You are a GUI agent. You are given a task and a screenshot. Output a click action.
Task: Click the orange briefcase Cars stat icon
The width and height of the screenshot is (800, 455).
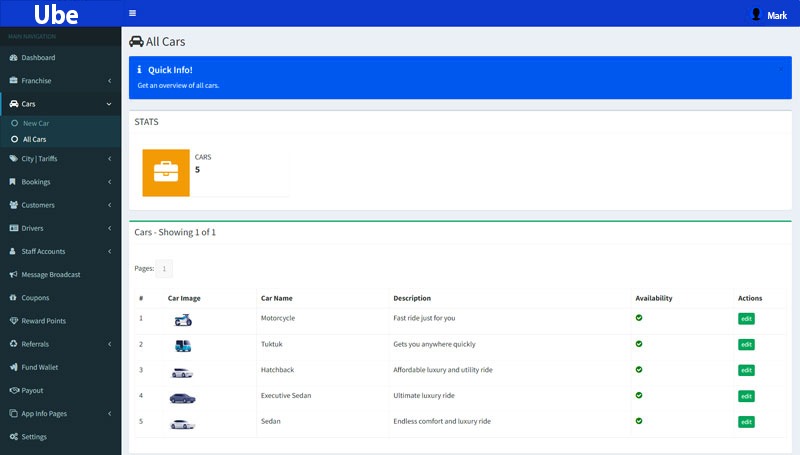pyautogui.click(x=166, y=172)
